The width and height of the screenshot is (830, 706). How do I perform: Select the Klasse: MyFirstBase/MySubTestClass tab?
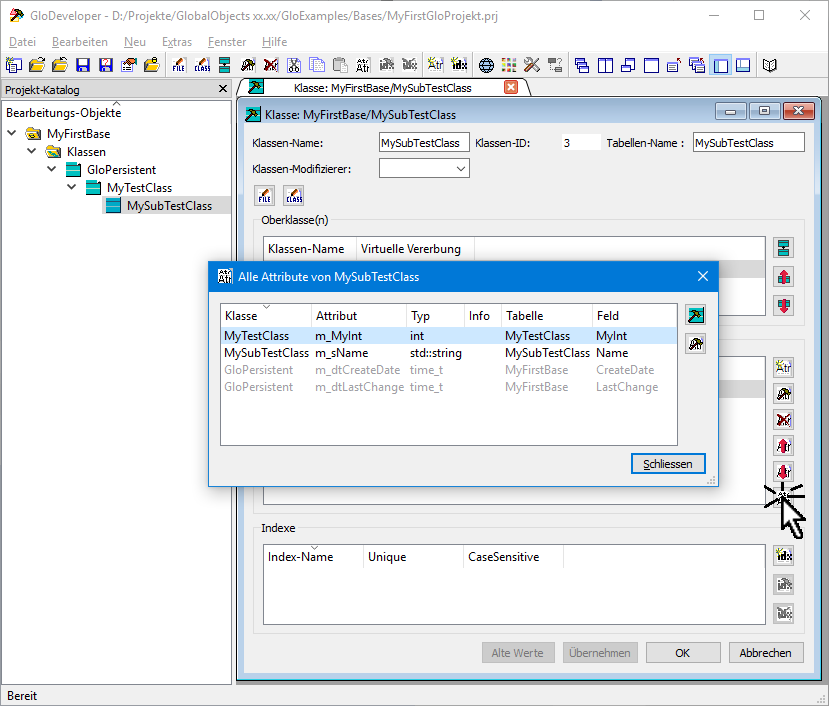382,88
